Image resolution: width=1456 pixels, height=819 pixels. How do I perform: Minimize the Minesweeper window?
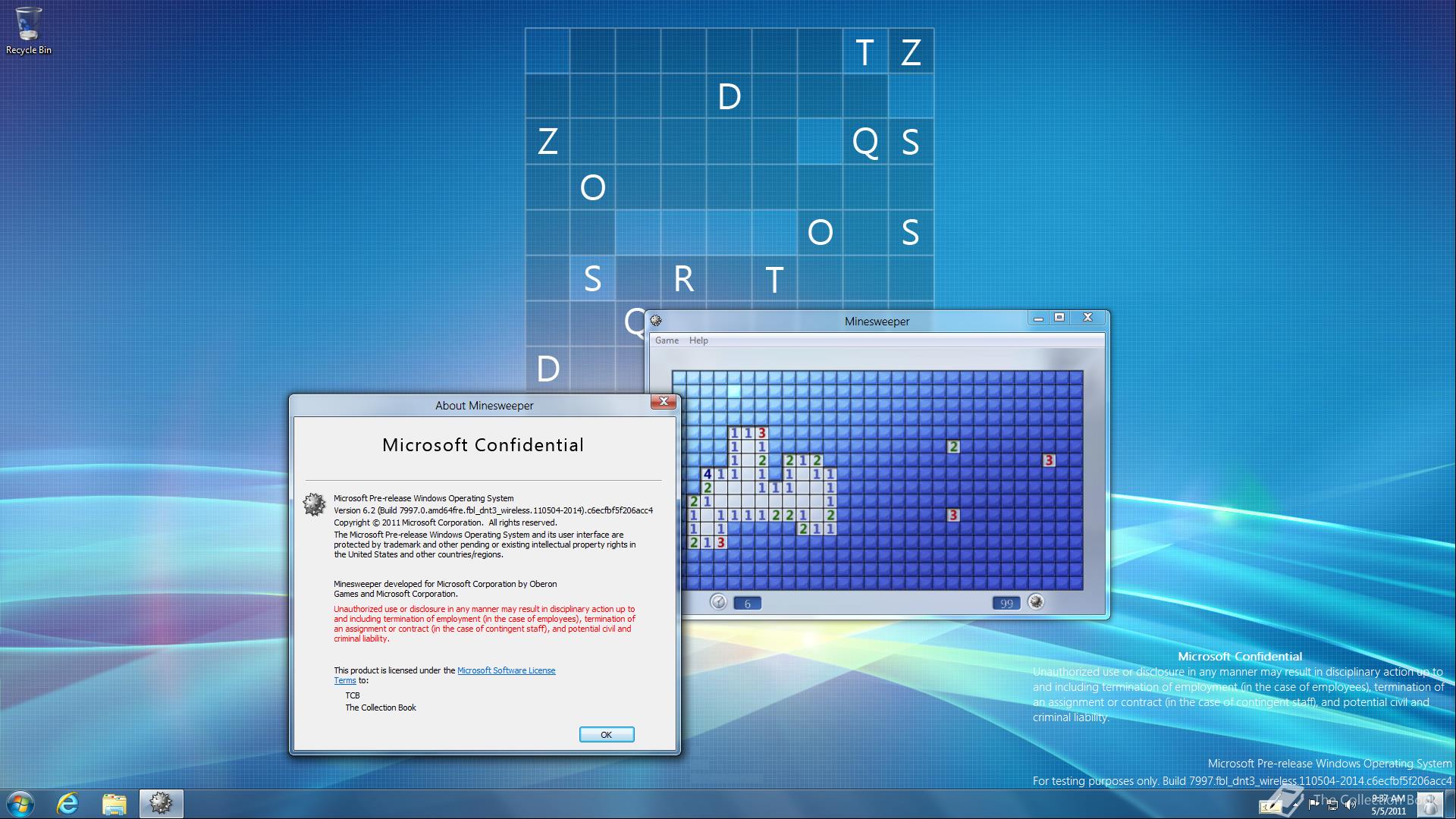click(1038, 318)
